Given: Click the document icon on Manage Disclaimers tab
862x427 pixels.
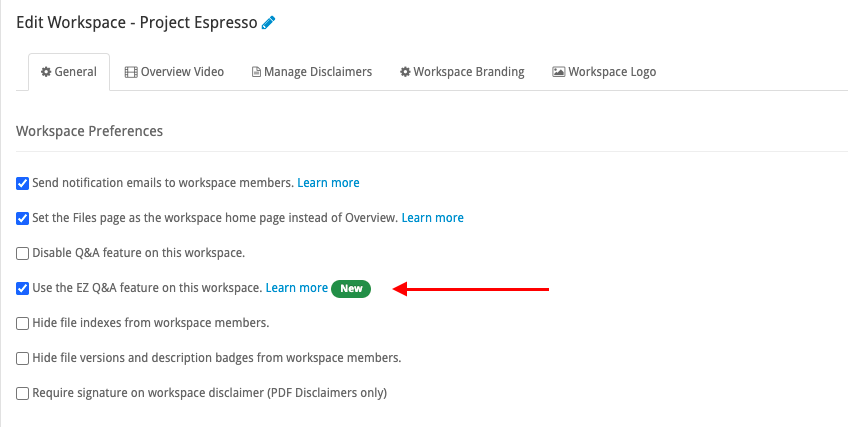Looking at the screenshot, I should [x=256, y=72].
